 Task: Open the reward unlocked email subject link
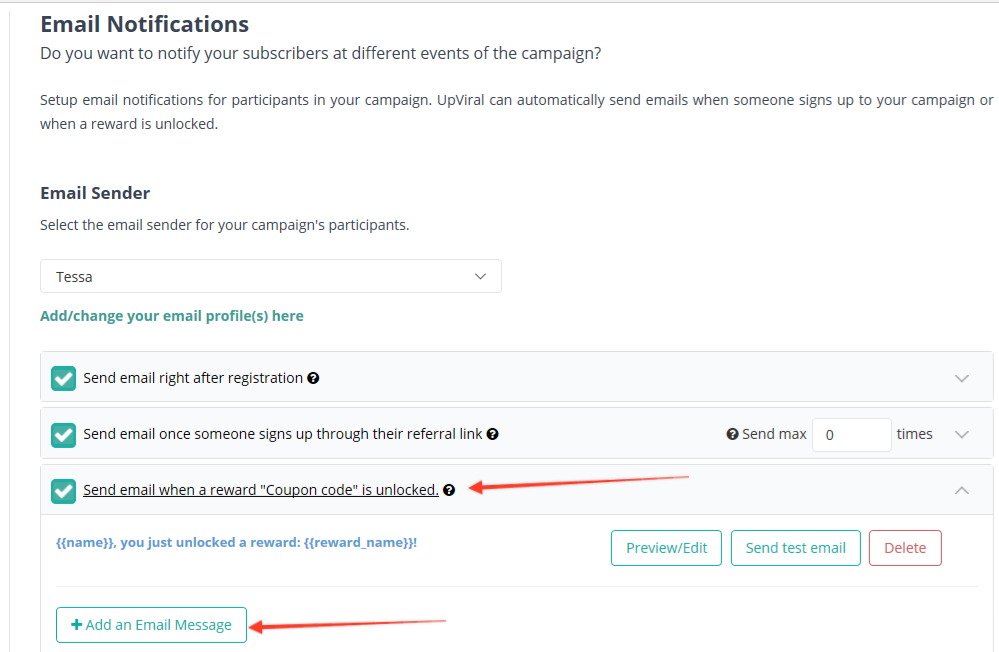point(236,543)
